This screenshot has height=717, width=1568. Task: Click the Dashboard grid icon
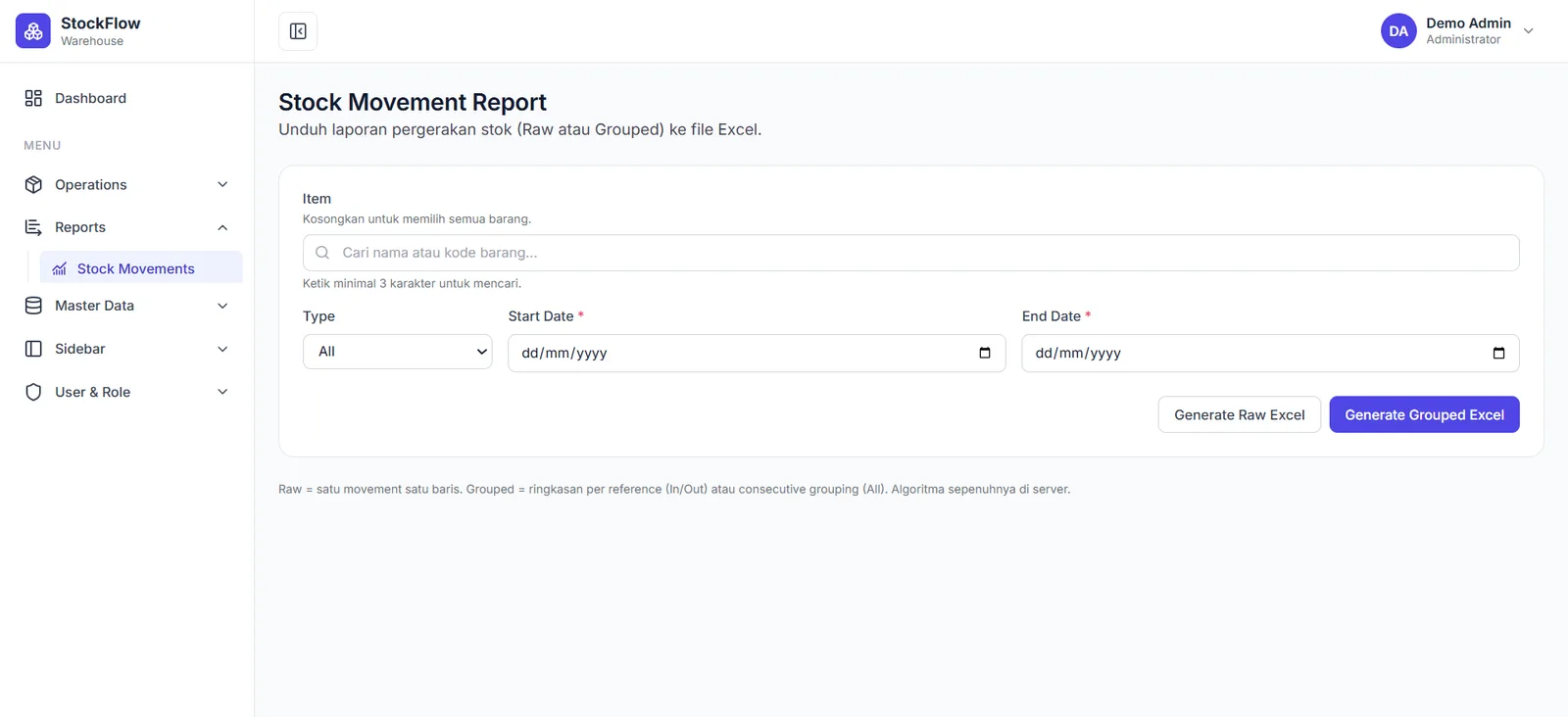pyautogui.click(x=33, y=98)
